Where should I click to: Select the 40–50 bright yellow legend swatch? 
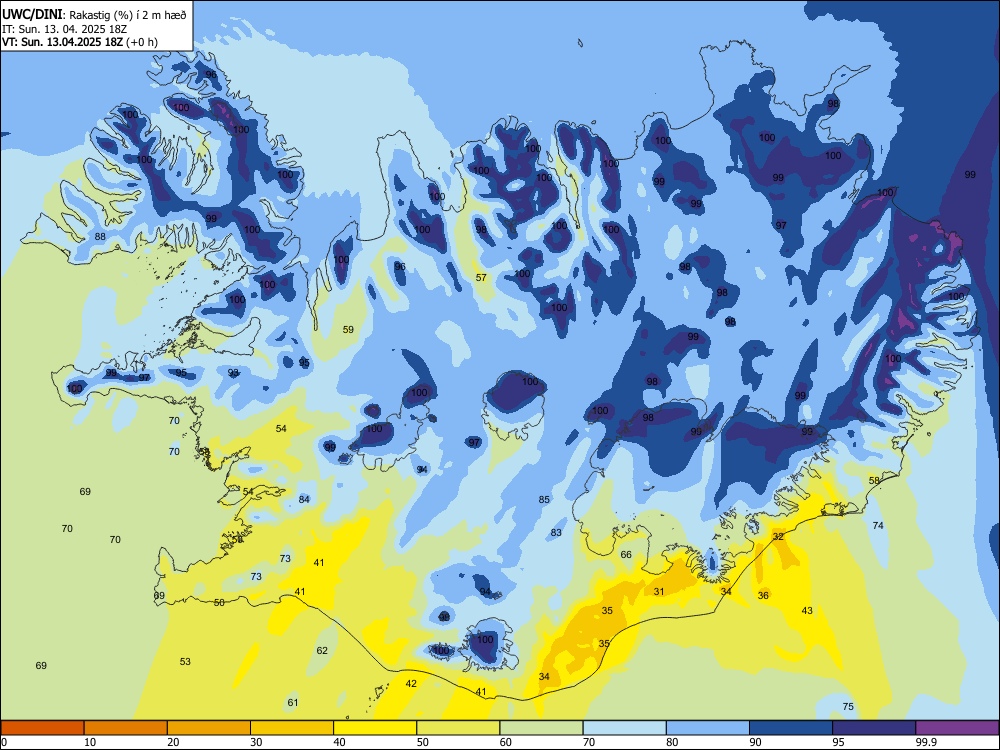coord(375,728)
